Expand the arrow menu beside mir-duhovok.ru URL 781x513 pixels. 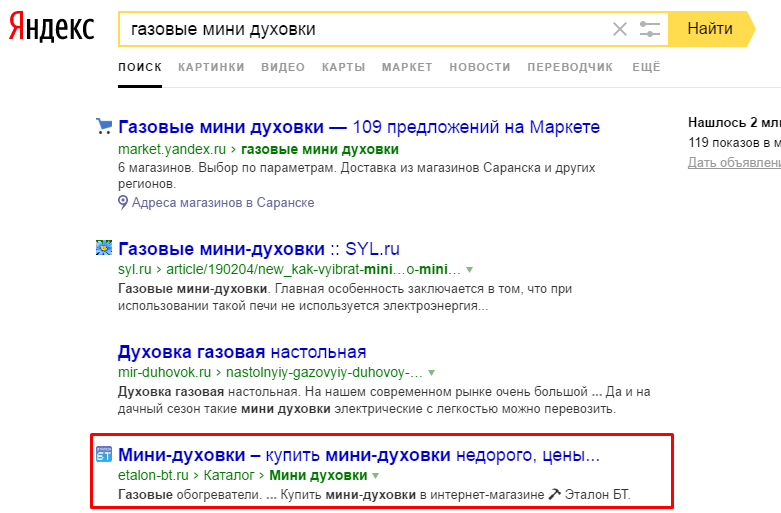tap(431, 373)
